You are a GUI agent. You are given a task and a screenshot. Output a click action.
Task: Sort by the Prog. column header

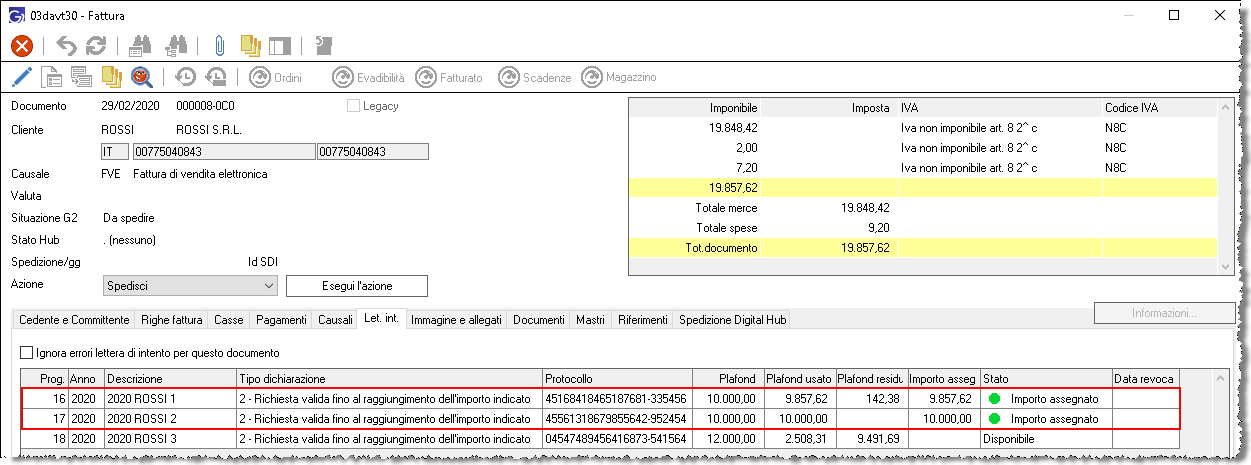point(45,380)
